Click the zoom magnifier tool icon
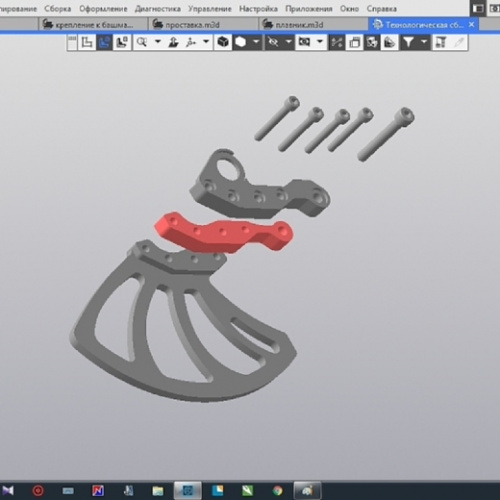This screenshot has height=500, width=500. pos(142,42)
